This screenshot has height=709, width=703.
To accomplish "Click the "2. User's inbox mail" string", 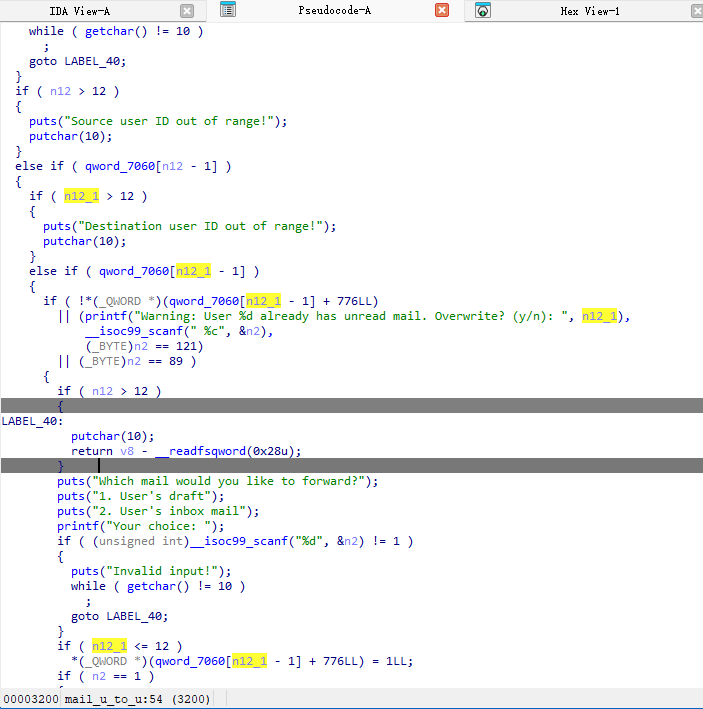I will pyautogui.click(x=169, y=511).
